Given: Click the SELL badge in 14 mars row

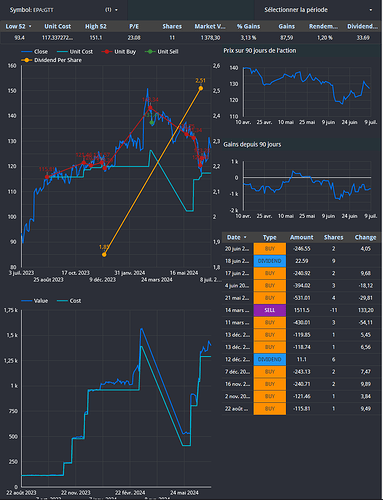Looking at the screenshot, I should pos(270,310).
